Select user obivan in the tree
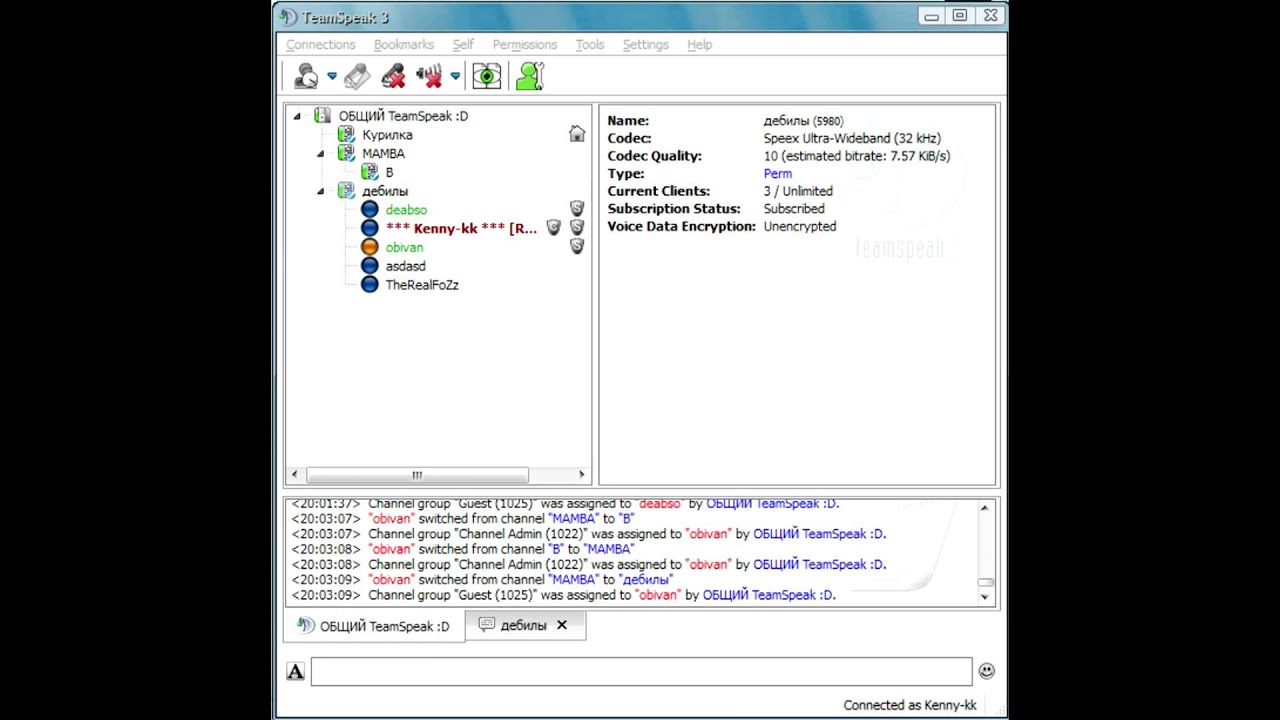Viewport: 1280px width, 720px height. point(404,248)
